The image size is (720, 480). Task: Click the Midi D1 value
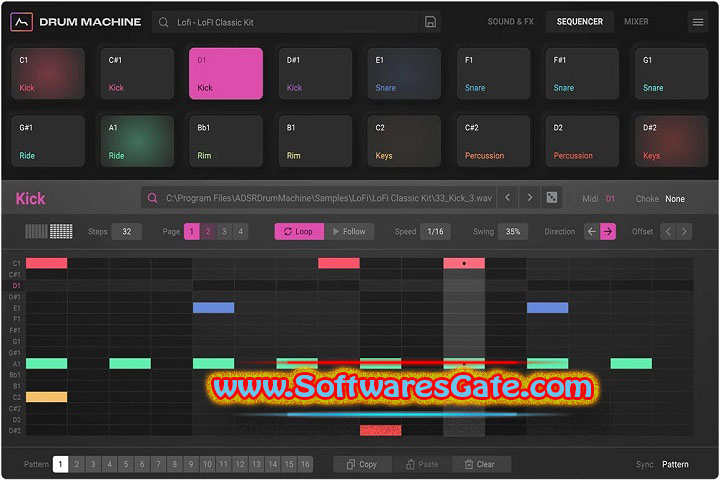click(610, 199)
